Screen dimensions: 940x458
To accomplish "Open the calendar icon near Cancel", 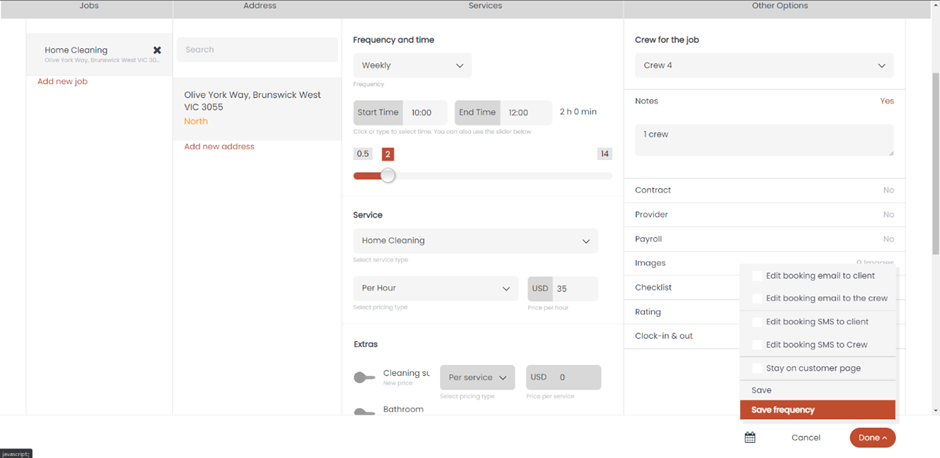I will [x=750, y=437].
